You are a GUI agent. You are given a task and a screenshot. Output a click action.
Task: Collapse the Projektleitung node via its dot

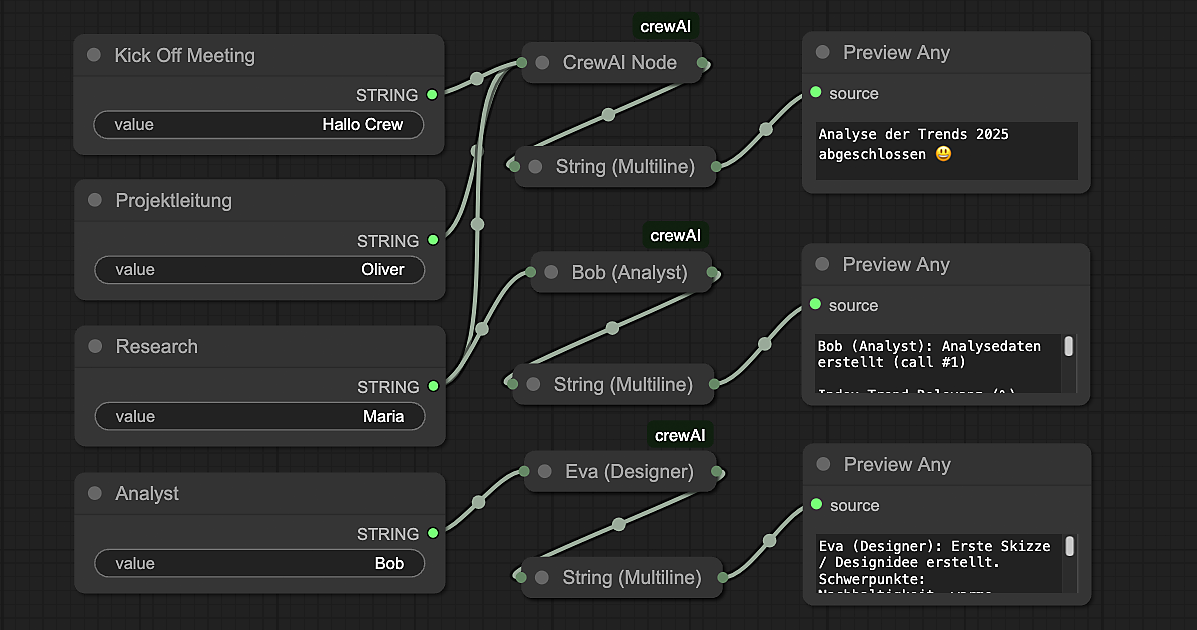point(95,201)
